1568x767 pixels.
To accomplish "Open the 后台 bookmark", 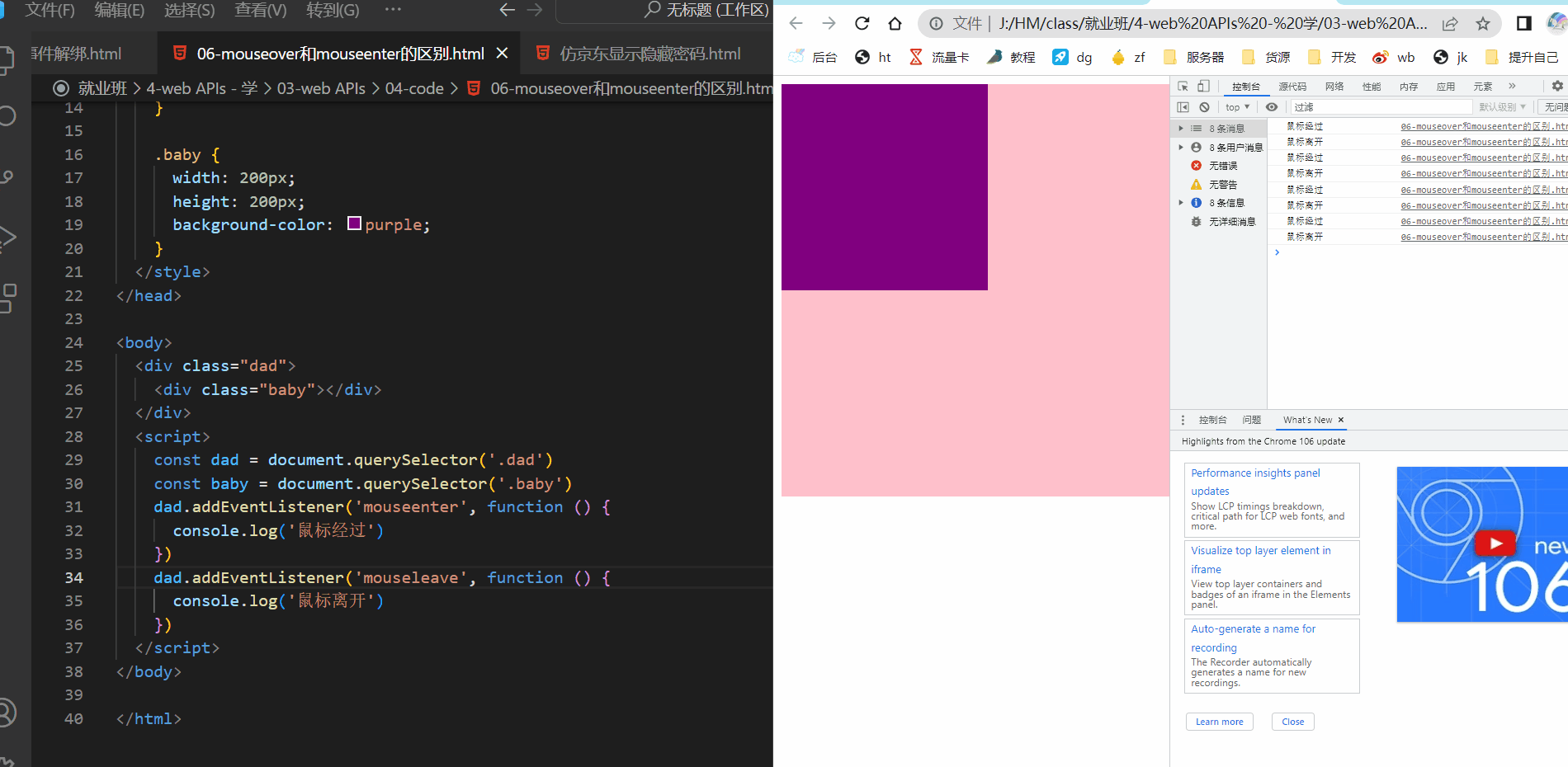I will coord(814,57).
